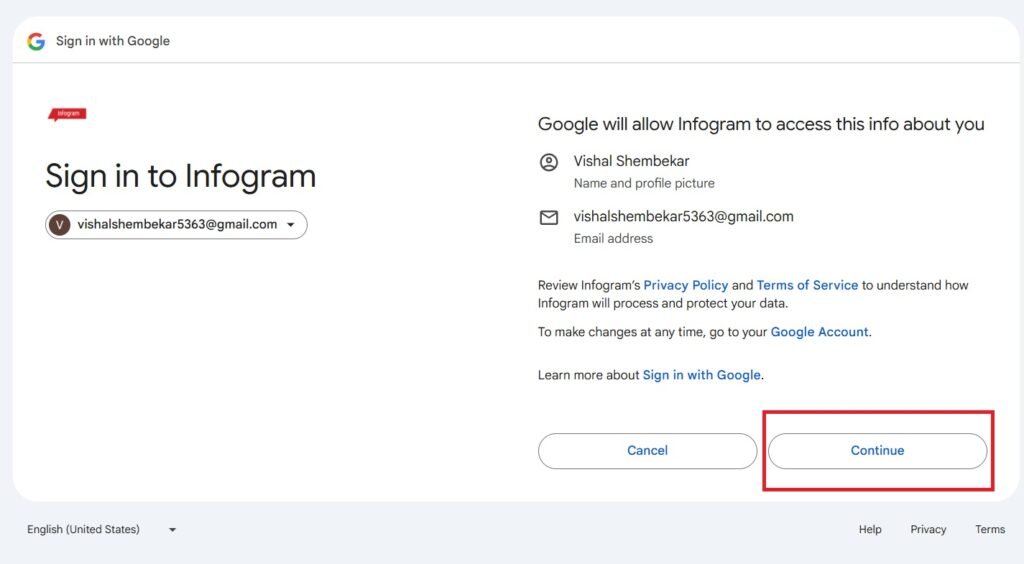The width and height of the screenshot is (1024, 564).
Task: Open the Privacy footer link
Action: point(928,529)
